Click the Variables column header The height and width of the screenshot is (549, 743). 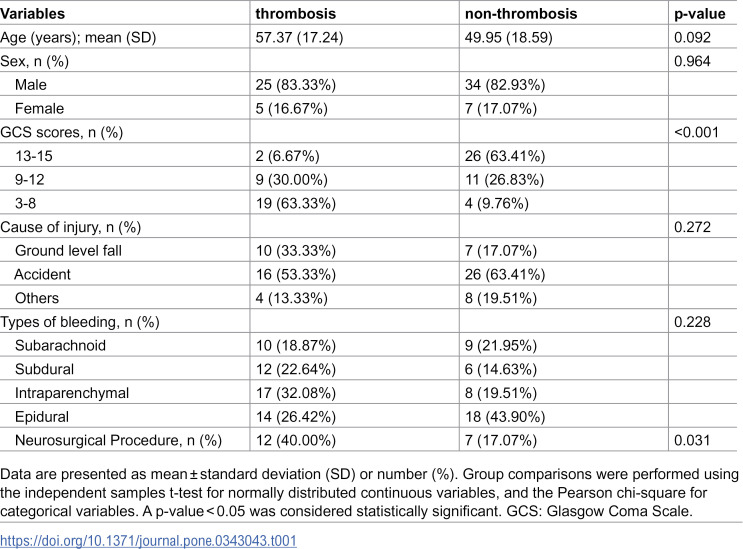click(x=32, y=14)
